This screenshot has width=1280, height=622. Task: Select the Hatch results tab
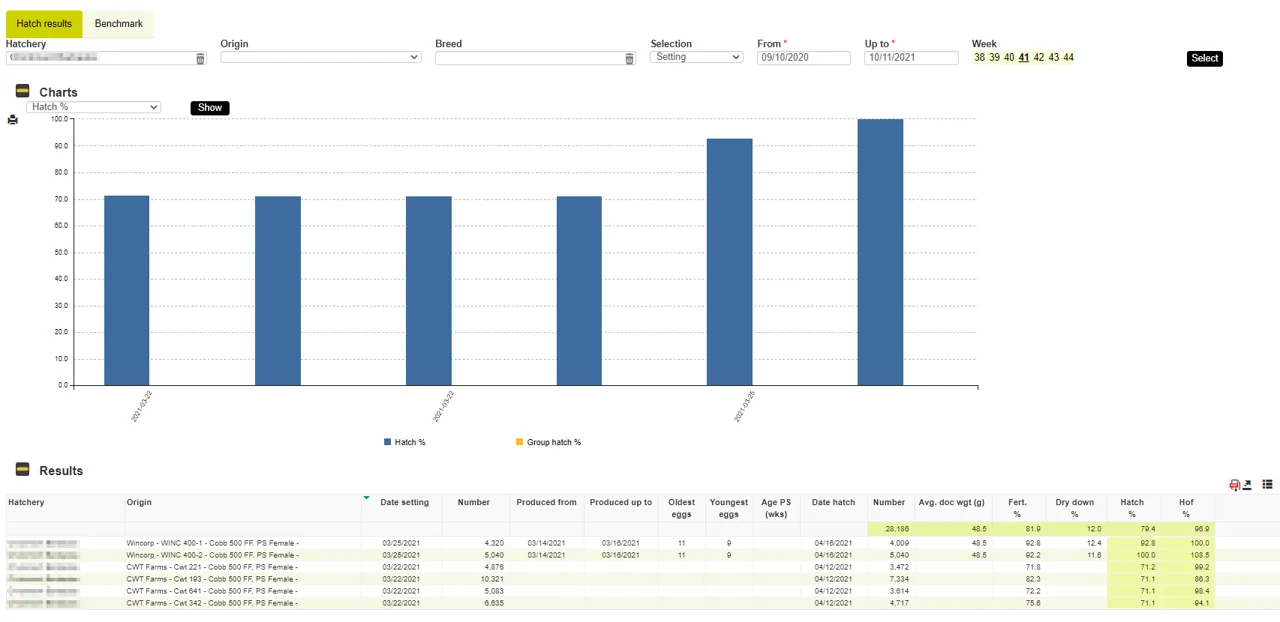coord(44,24)
